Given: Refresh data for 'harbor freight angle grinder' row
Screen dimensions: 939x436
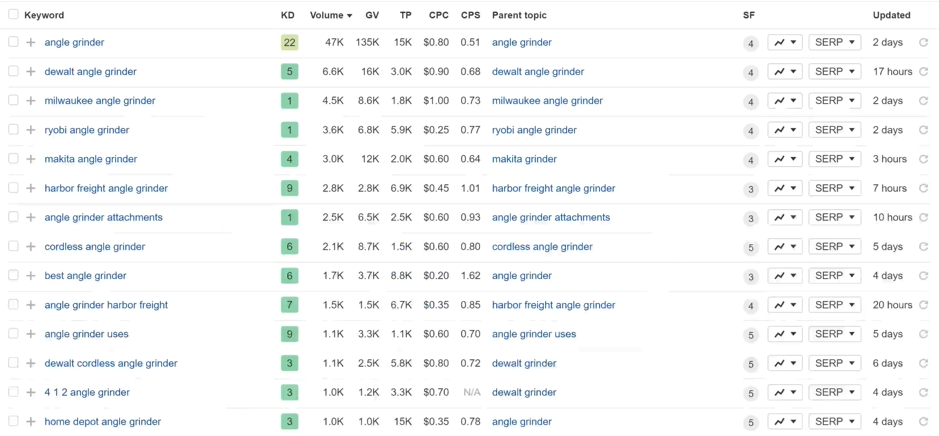Looking at the screenshot, I should [923, 188].
